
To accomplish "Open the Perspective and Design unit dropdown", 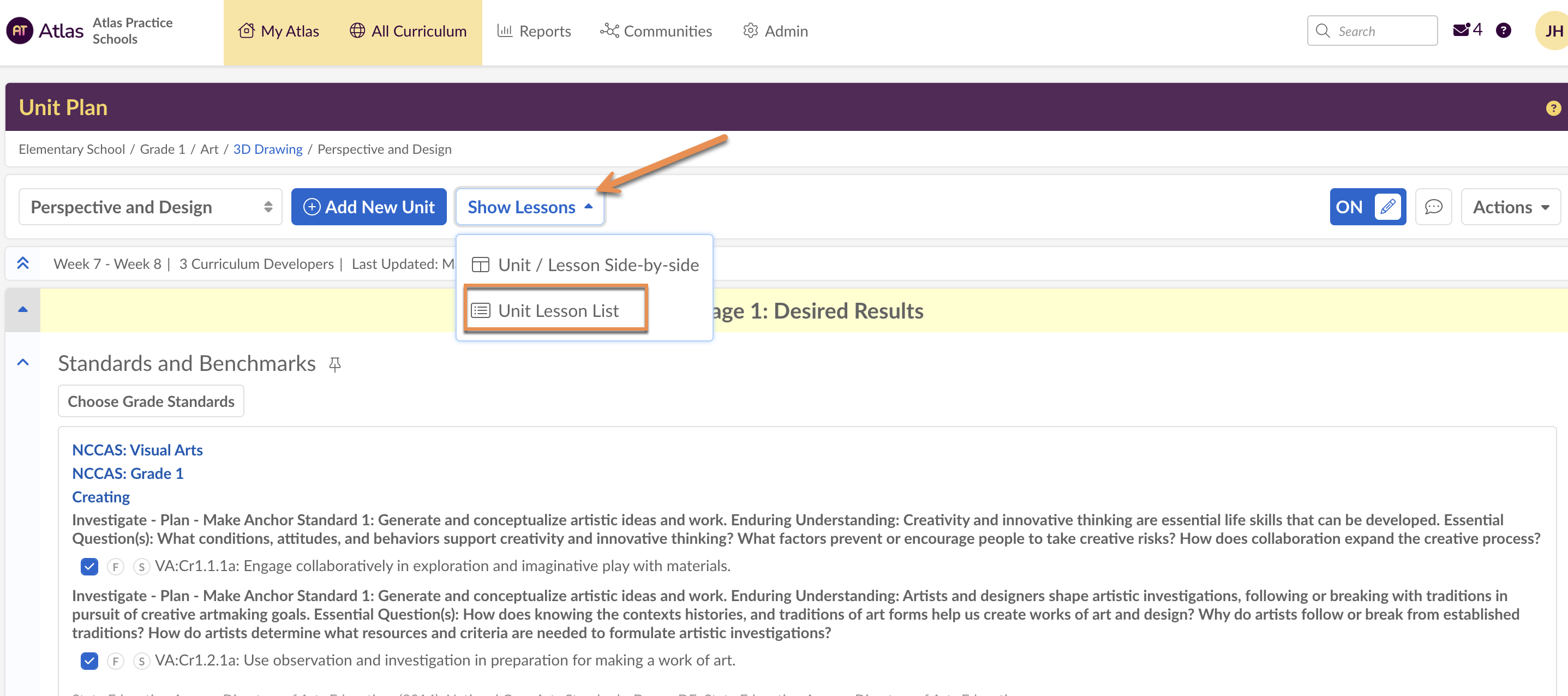I will tap(149, 207).
